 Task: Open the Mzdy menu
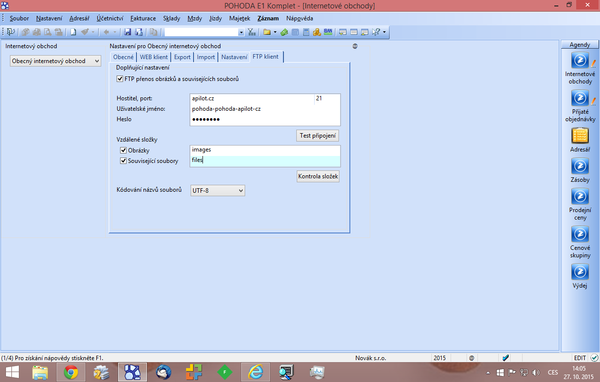(194, 18)
